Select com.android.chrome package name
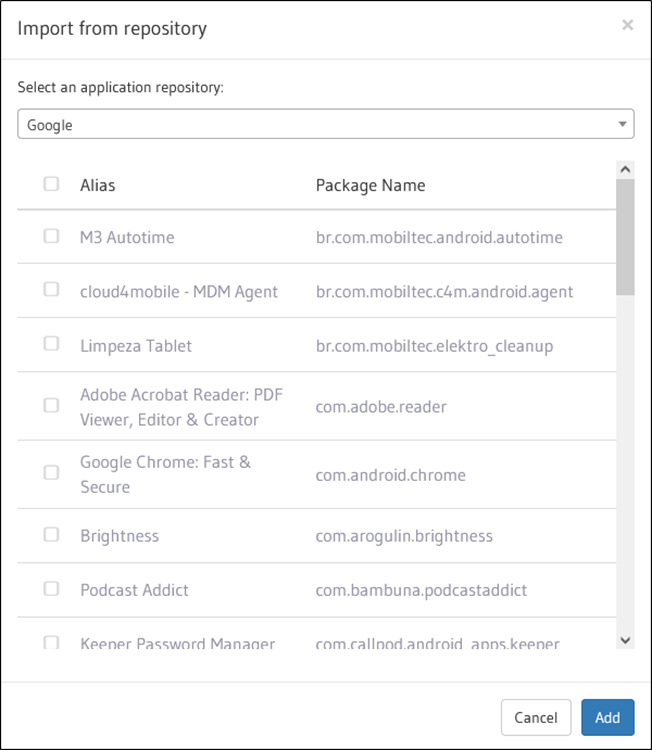Viewport: 652px width, 750px height. coord(390,475)
